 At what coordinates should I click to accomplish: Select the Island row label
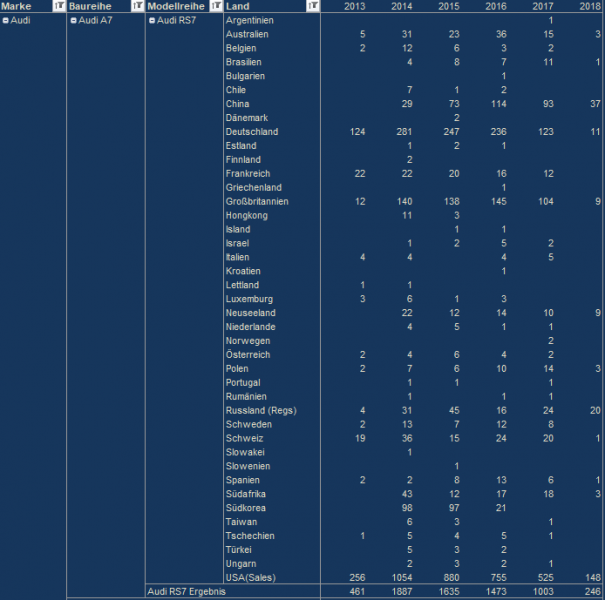[238, 229]
